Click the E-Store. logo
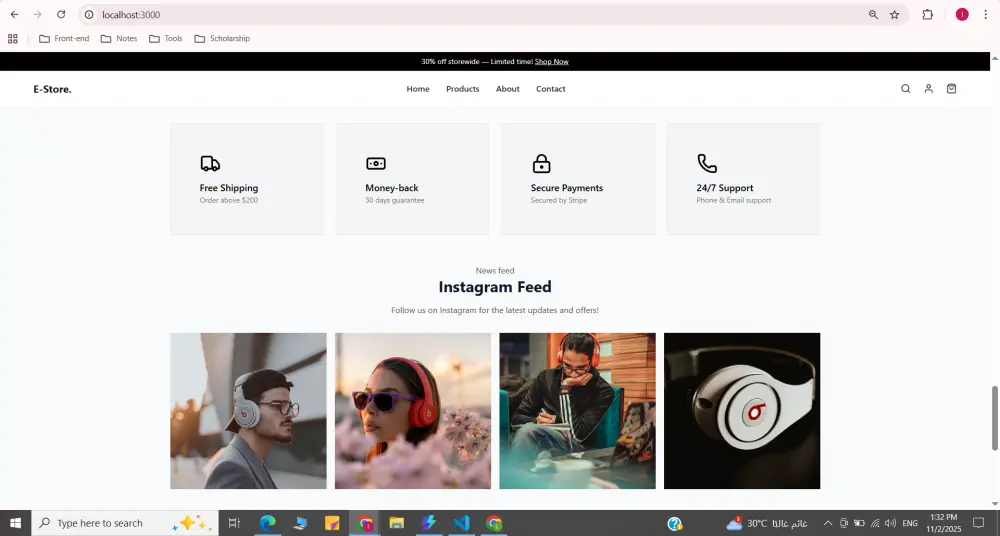 tap(52, 89)
